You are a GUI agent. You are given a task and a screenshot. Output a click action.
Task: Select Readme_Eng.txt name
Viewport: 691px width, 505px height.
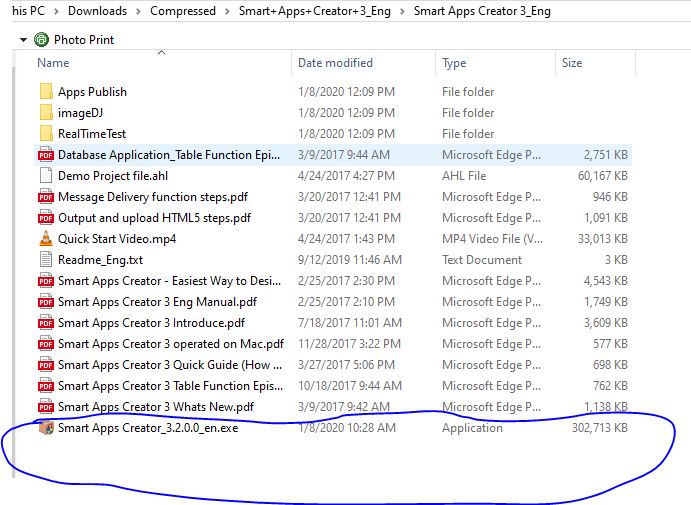[x=100, y=260]
